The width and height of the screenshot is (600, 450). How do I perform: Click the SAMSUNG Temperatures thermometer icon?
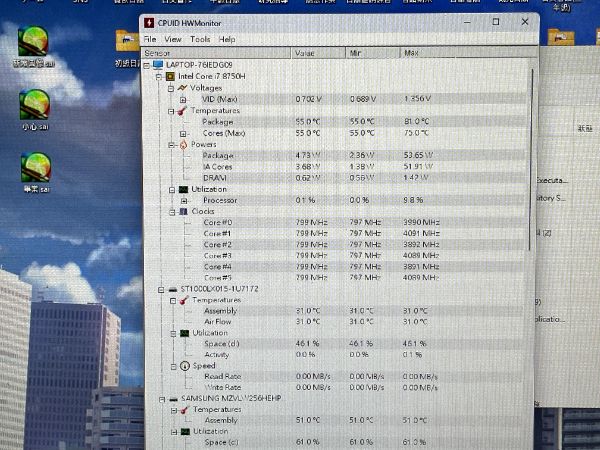click(184, 410)
